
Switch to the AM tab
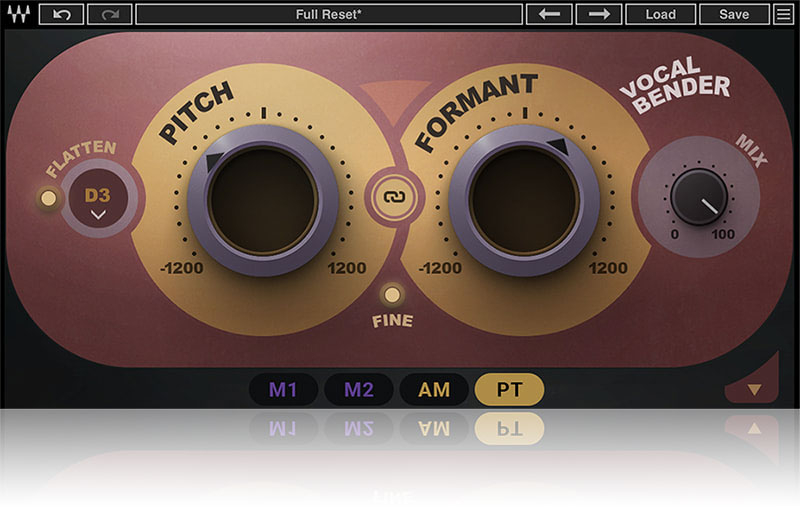(434, 389)
